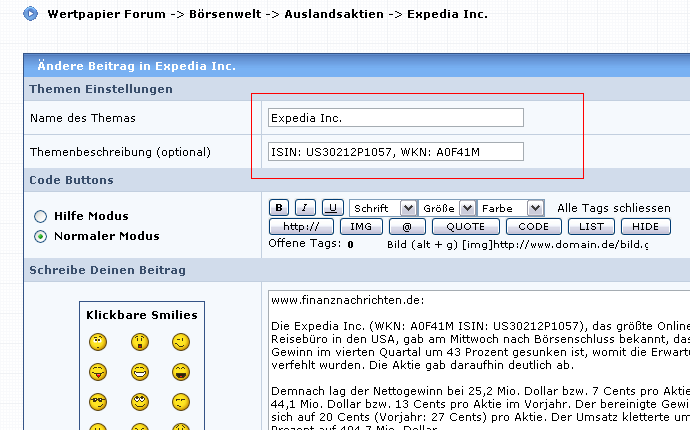690x430 pixels.
Task: Insert the big white grin smiley
Action: tap(140, 372)
